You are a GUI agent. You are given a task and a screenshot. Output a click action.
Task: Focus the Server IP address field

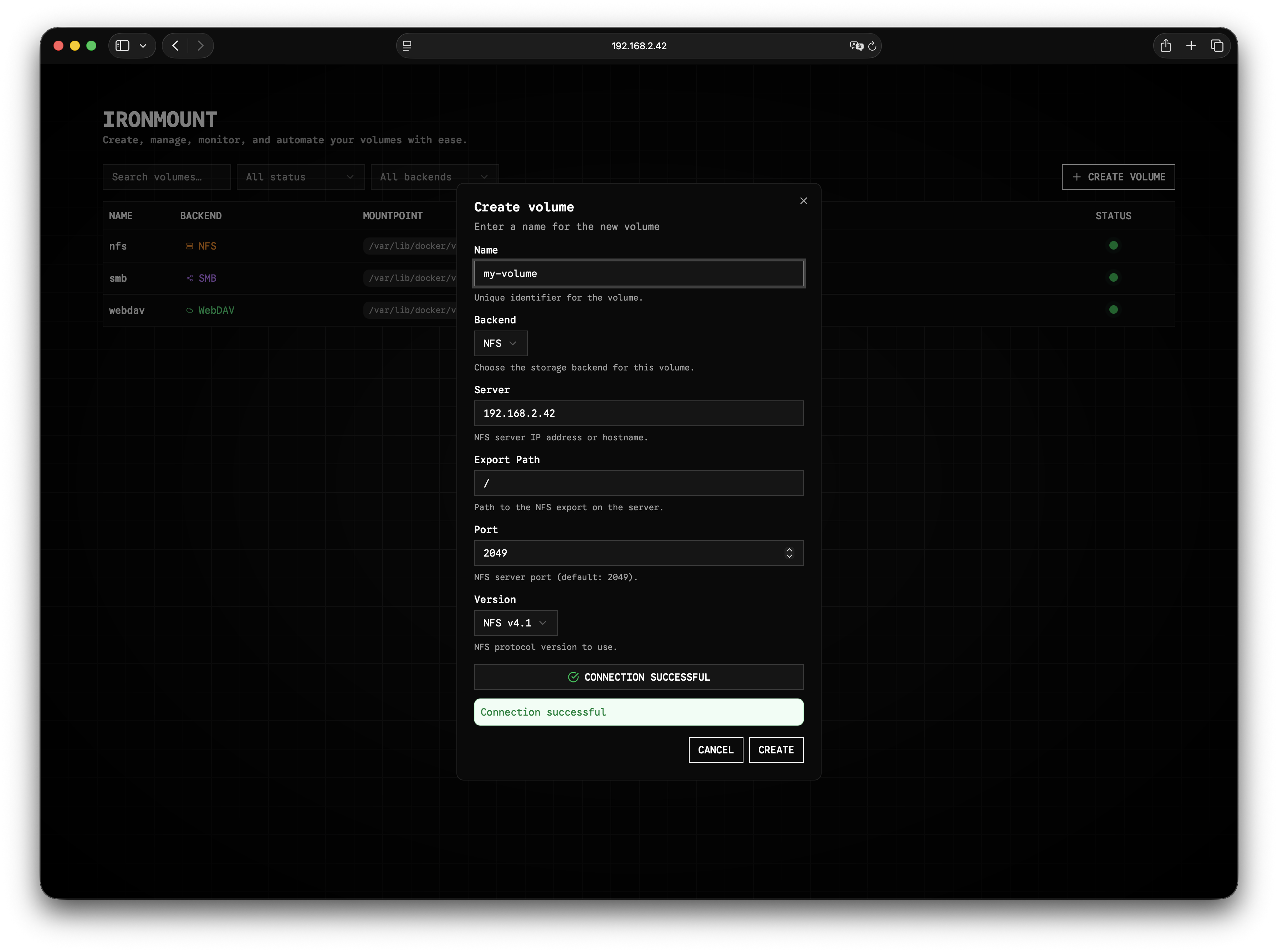point(638,413)
